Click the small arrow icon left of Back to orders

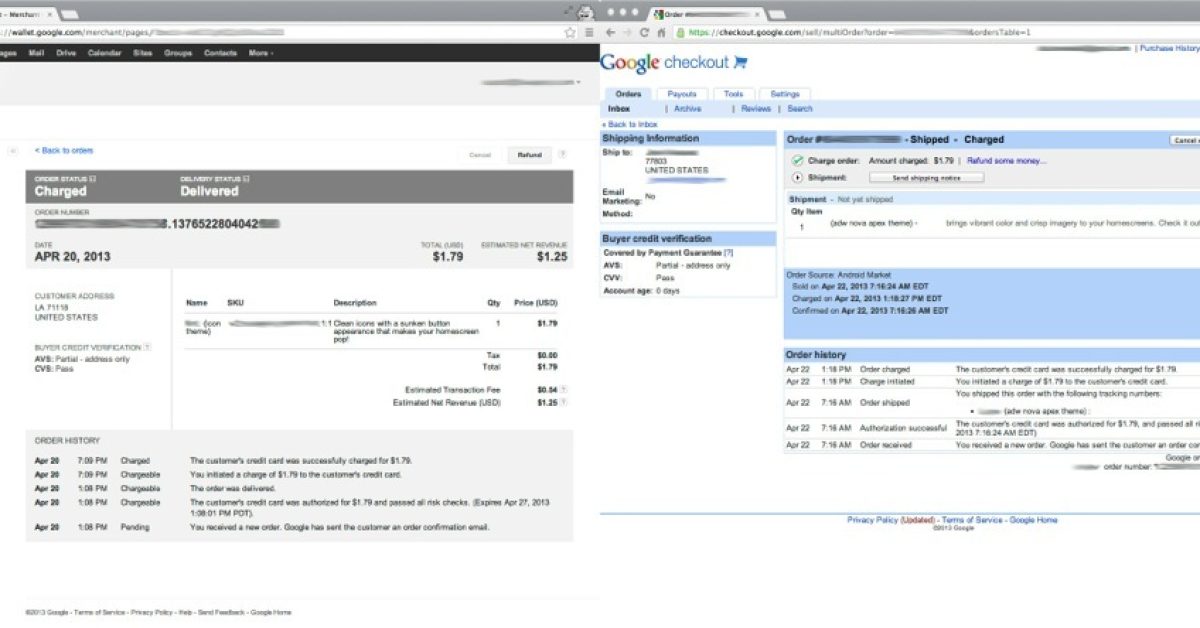pyautogui.click(x=13, y=151)
